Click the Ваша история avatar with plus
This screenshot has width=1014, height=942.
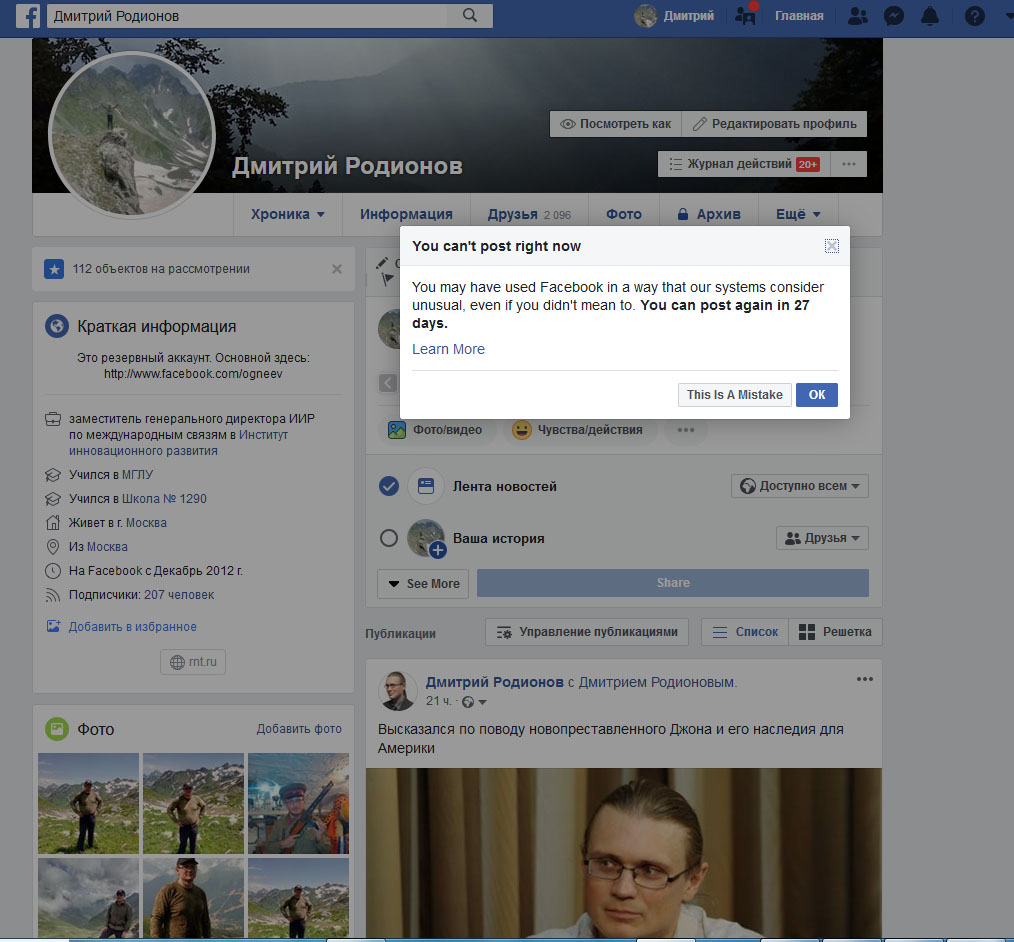(x=426, y=538)
